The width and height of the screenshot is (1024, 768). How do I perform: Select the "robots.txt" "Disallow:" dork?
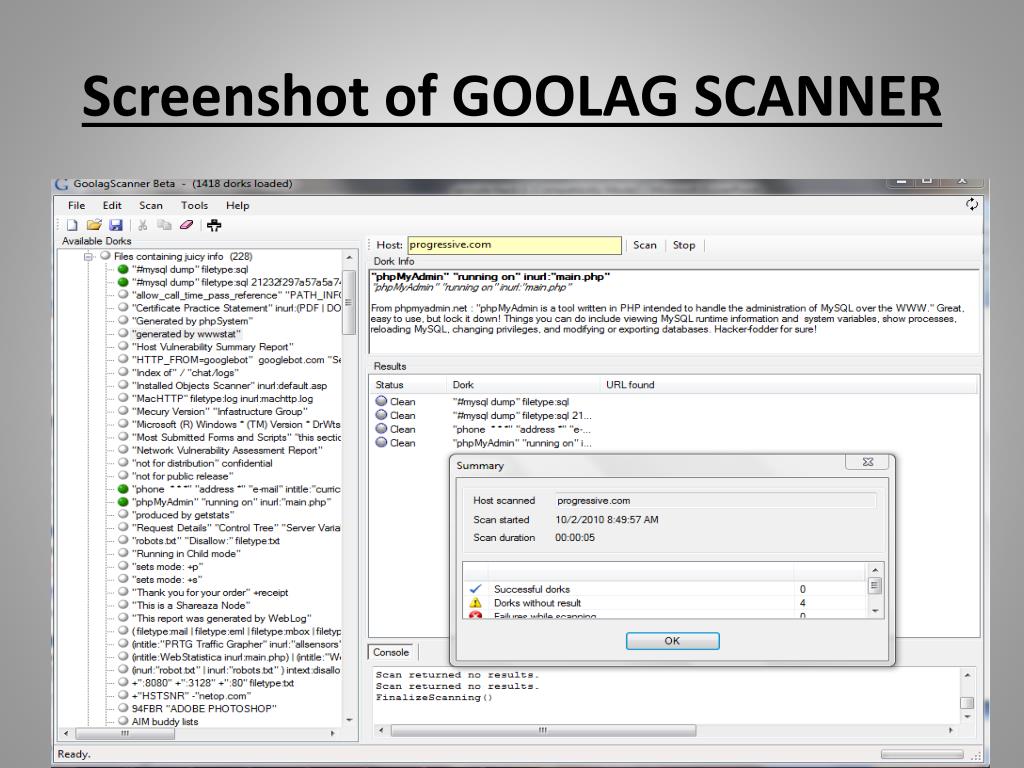click(206, 541)
